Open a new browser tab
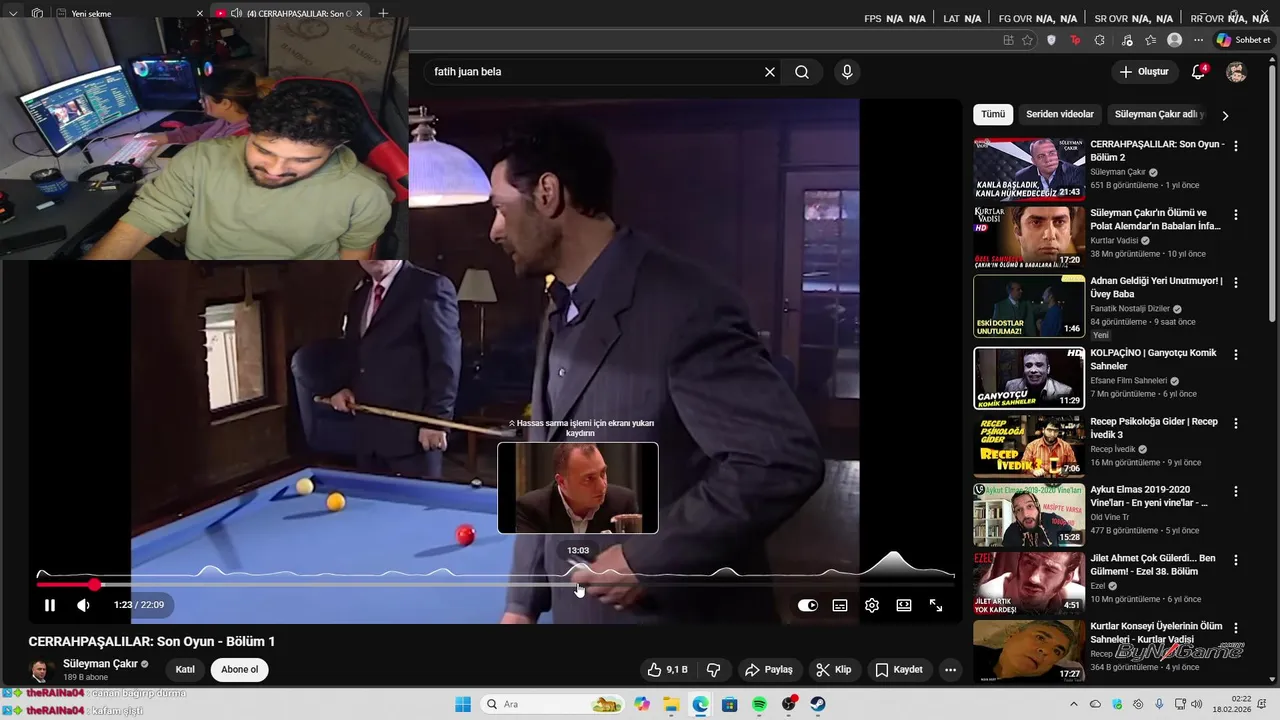The width and height of the screenshot is (1280, 720). (383, 14)
